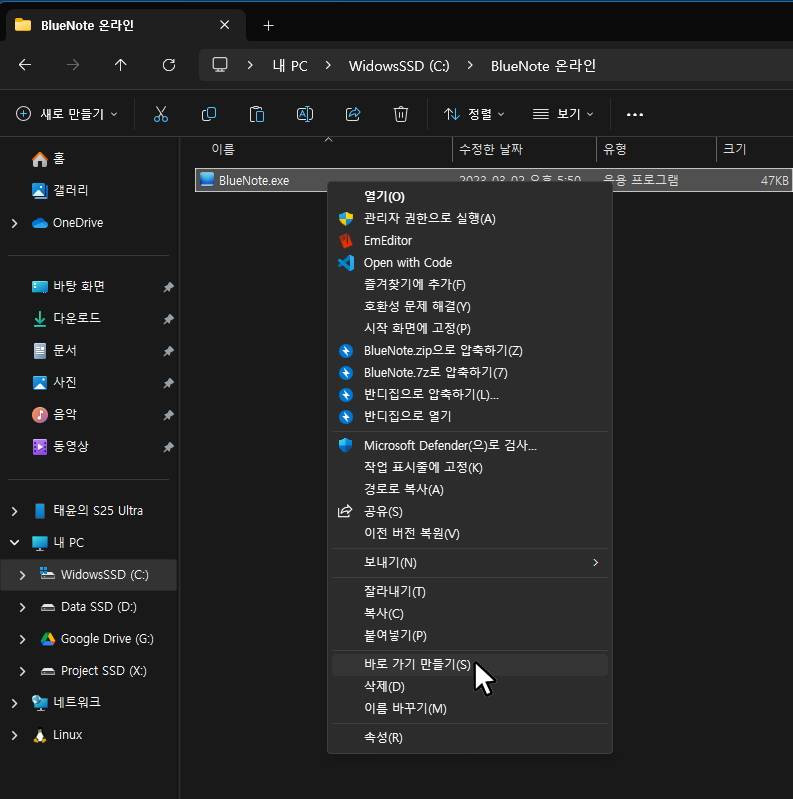The height and width of the screenshot is (799, 793).
Task: Expand the 네트워크 tree node
Action: pos(14,703)
